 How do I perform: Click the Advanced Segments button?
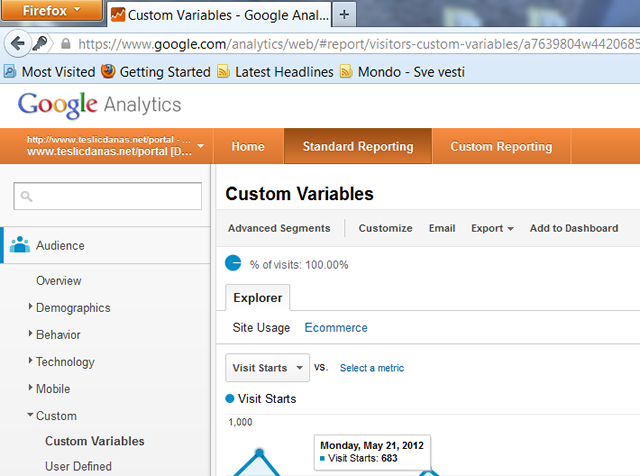click(x=279, y=228)
